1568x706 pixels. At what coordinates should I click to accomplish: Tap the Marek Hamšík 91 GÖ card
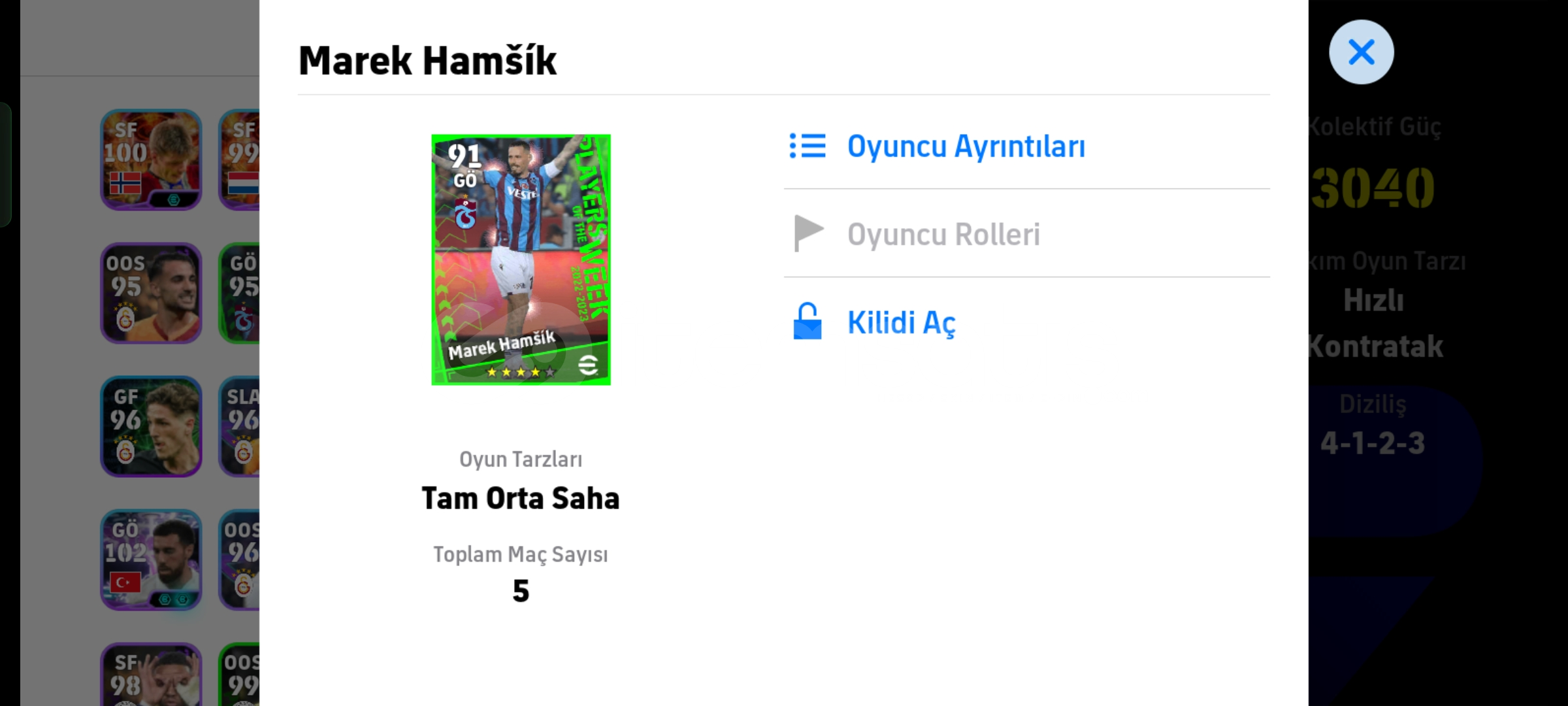(521, 260)
